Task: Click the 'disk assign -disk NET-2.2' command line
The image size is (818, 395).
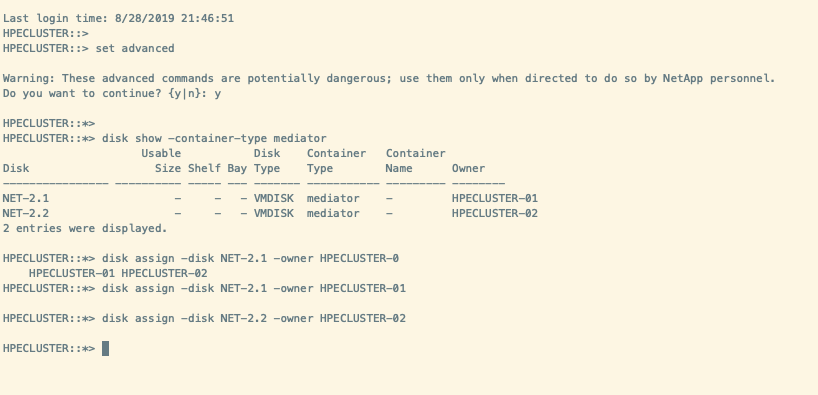Action: click(254, 318)
